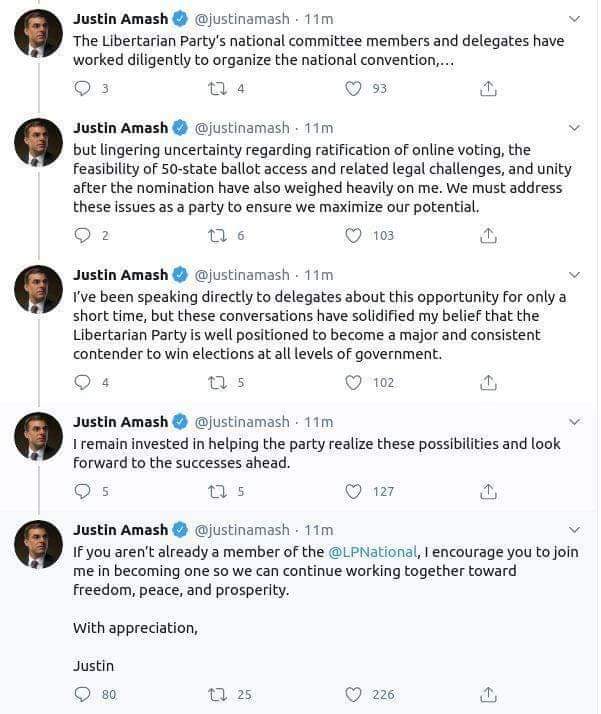Like the tweet with 102 likes
The height and width of the screenshot is (714, 601).
[x=353, y=382]
